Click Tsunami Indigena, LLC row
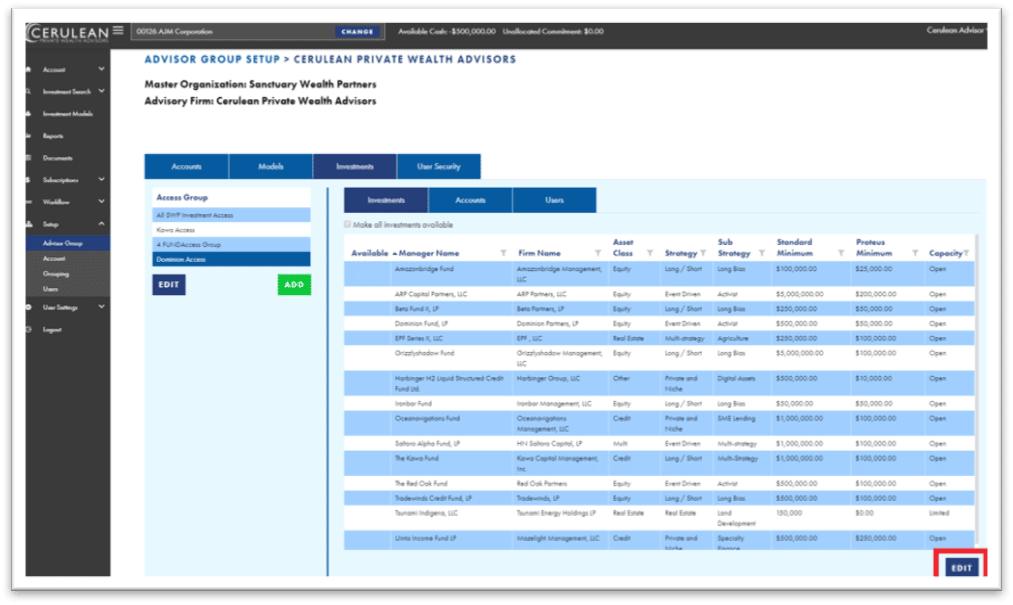This screenshot has height=605, width=1013. [x=659, y=518]
